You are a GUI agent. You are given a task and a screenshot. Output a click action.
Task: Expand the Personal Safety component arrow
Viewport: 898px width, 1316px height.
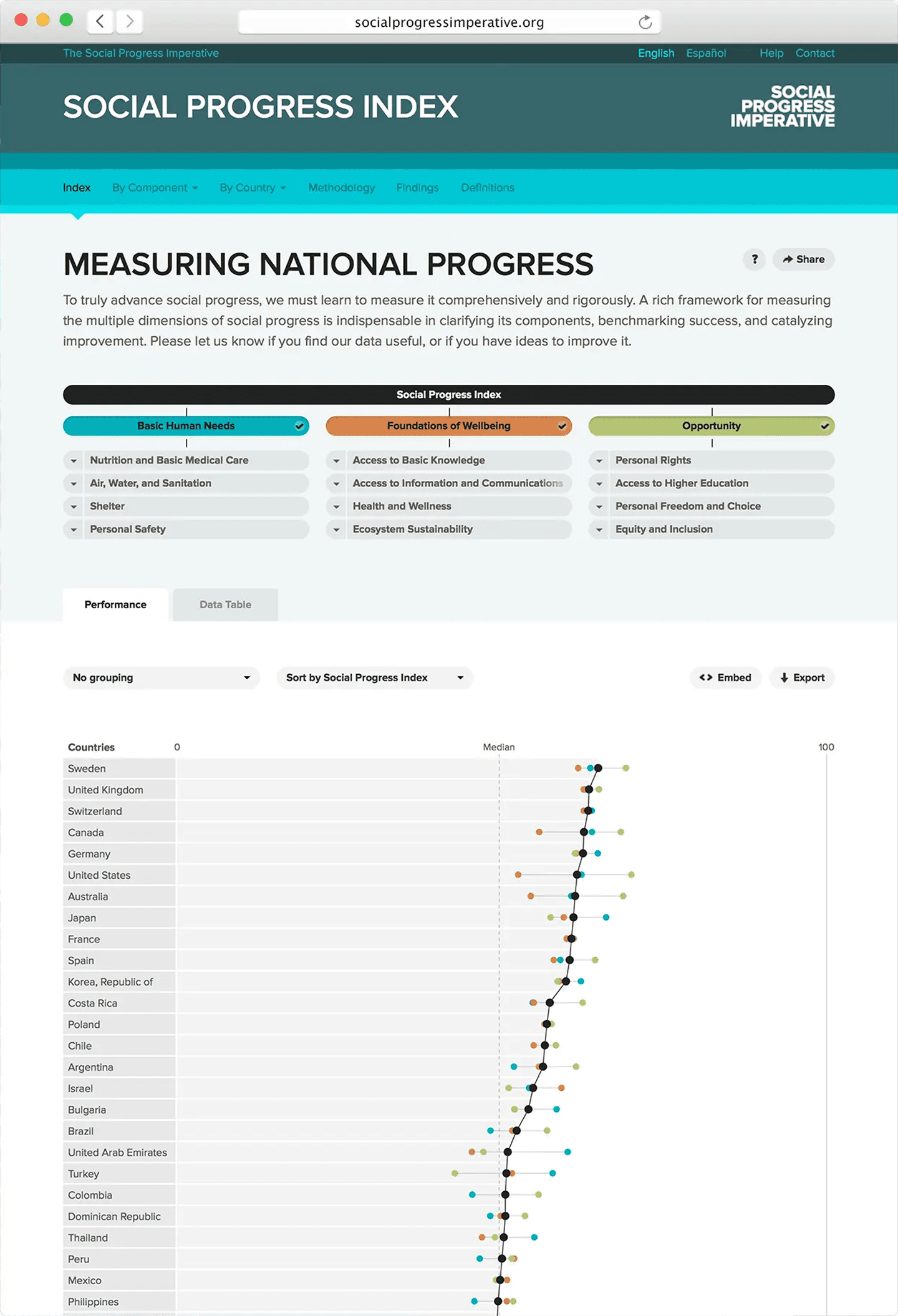tap(74, 530)
